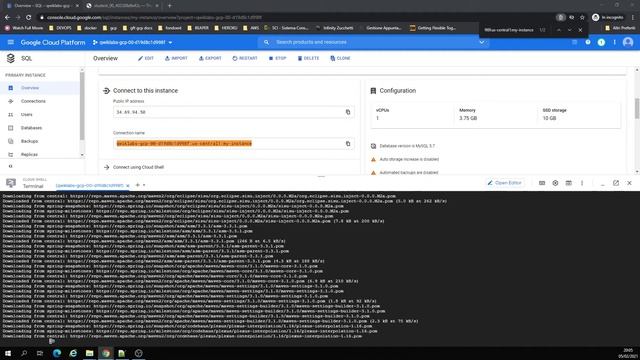Viewport: 640px width, 360px height.
Task: Open the GCP navigation hamburger menu
Action: (x=11, y=42)
